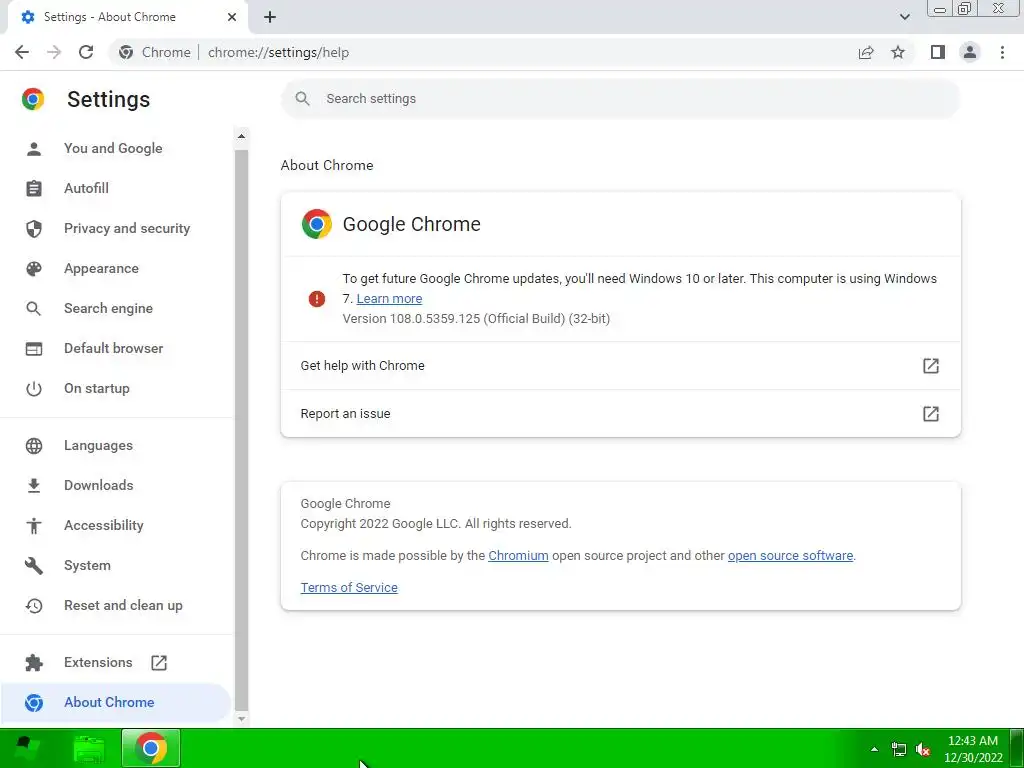The image size is (1024, 768).
Task: Click inside the Search settings field
Action: pyautogui.click(x=620, y=99)
